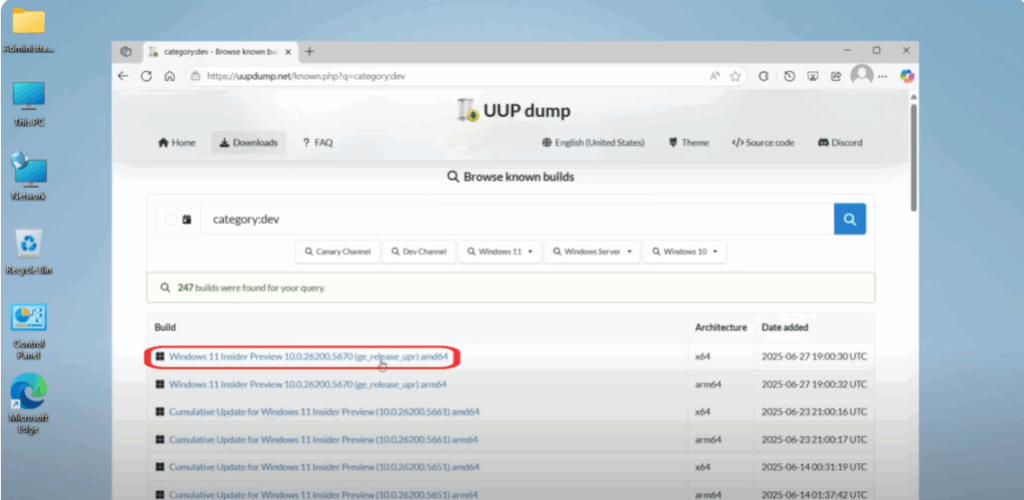Open the workspaces icon left of tab
This screenshot has width=1024, height=500.
pyautogui.click(x=126, y=52)
